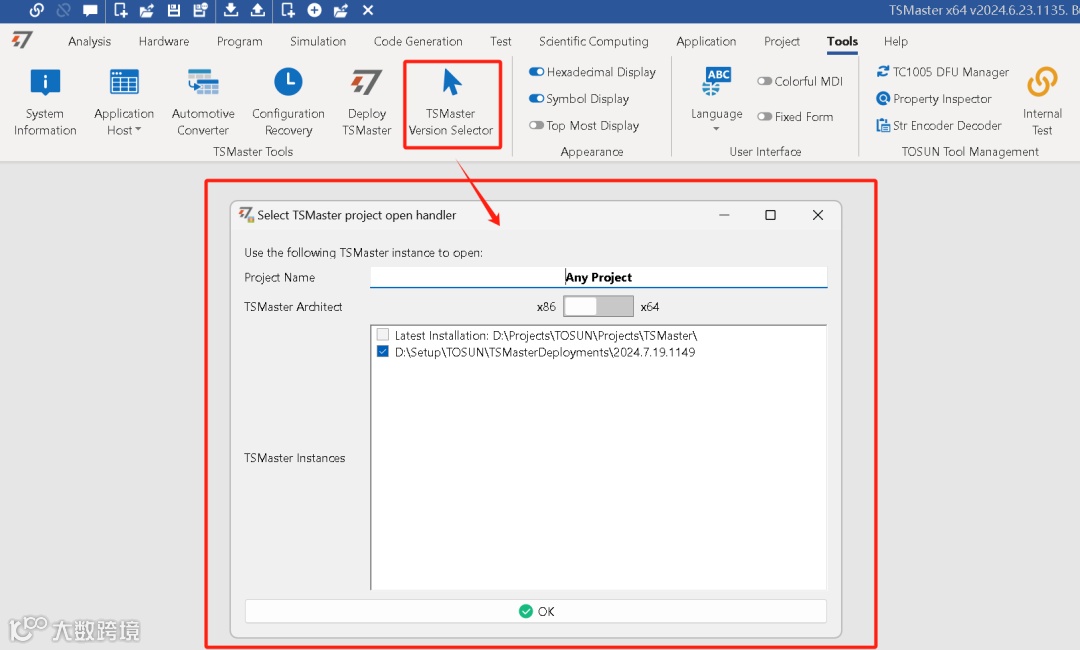The height and width of the screenshot is (650, 1080).
Task: Enable Fixed Form switch
Action: point(765,116)
